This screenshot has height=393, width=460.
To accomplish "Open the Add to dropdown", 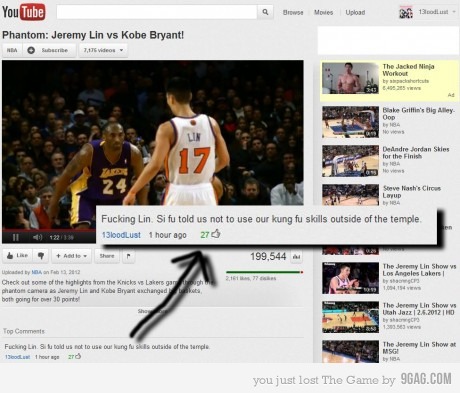I will [71, 256].
